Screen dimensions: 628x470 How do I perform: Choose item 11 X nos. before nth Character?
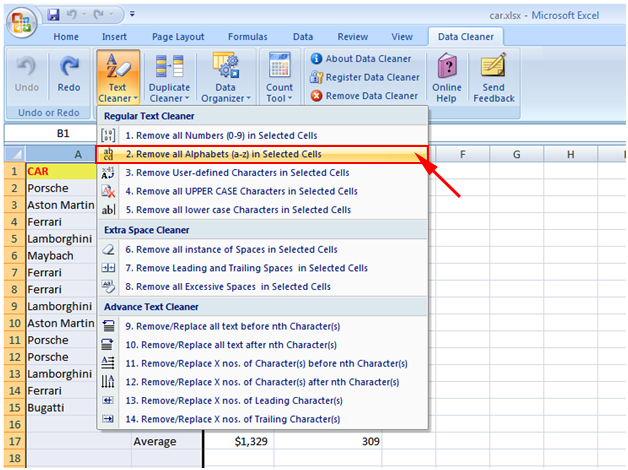point(263,364)
